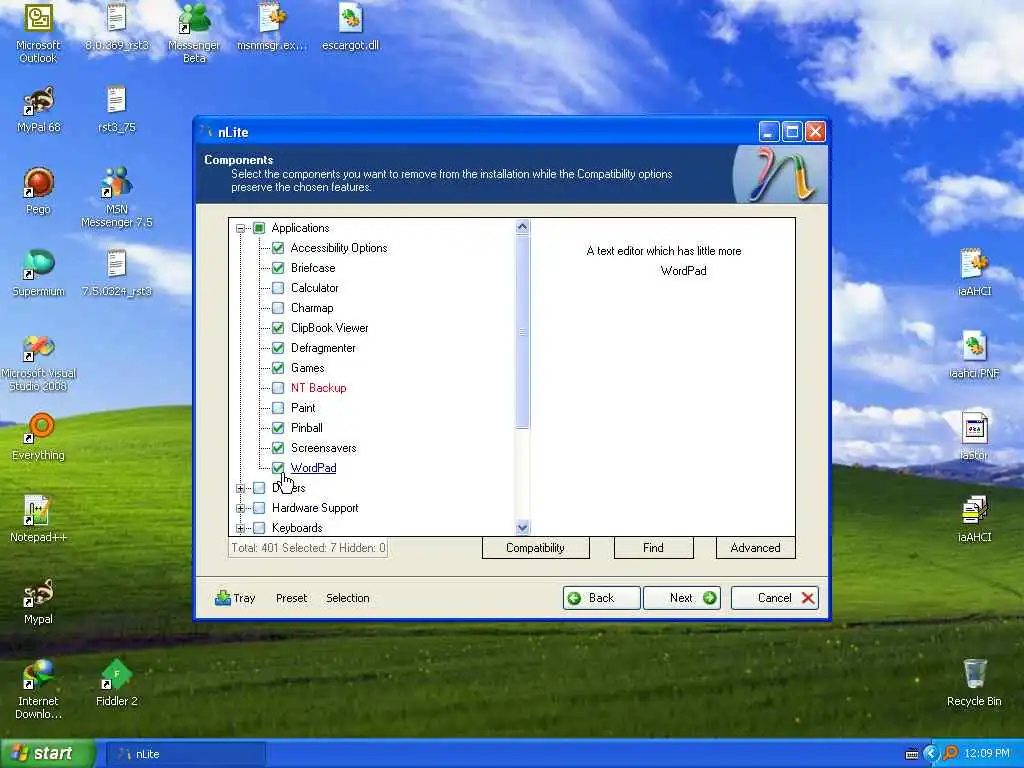
Task: Select the Keyboards tree label
Action: click(297, 528)
